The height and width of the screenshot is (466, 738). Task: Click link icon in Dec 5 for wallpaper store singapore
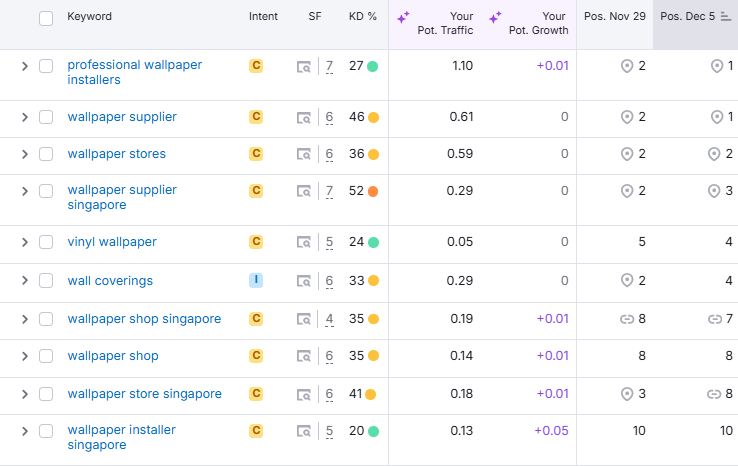click(x=714, y=394)
